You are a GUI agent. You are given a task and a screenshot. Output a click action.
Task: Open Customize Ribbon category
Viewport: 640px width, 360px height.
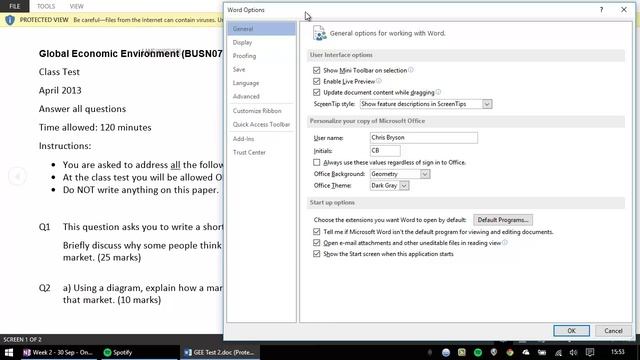click(x=261, y=111)
